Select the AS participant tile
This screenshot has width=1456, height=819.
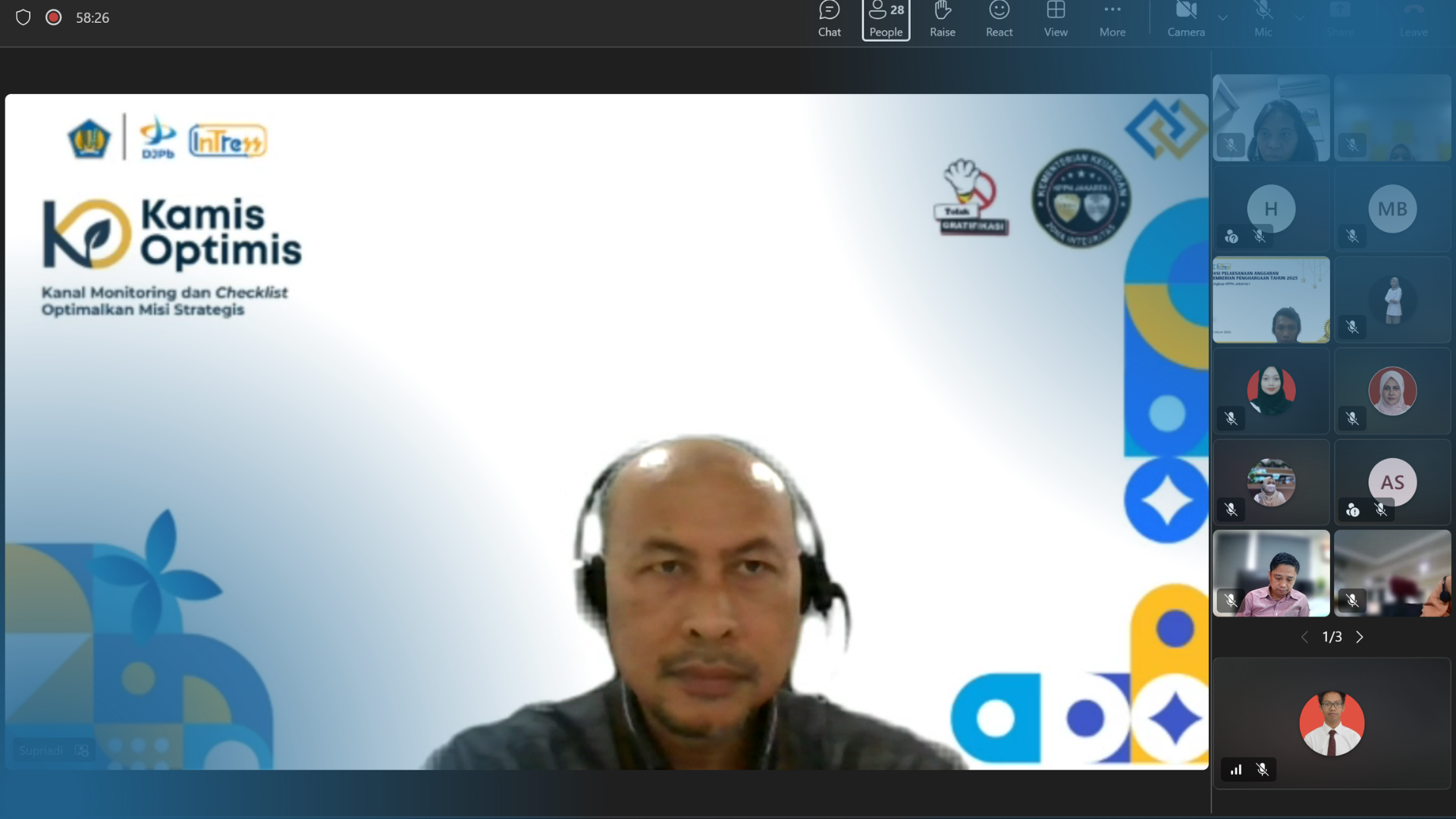1392,482
